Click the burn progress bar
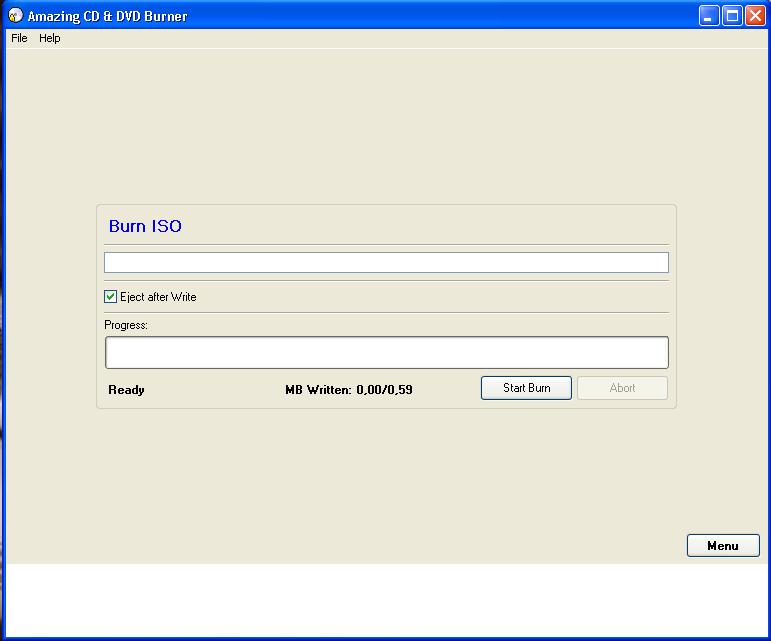Screen dimensions: 771x641 [386, 352]
